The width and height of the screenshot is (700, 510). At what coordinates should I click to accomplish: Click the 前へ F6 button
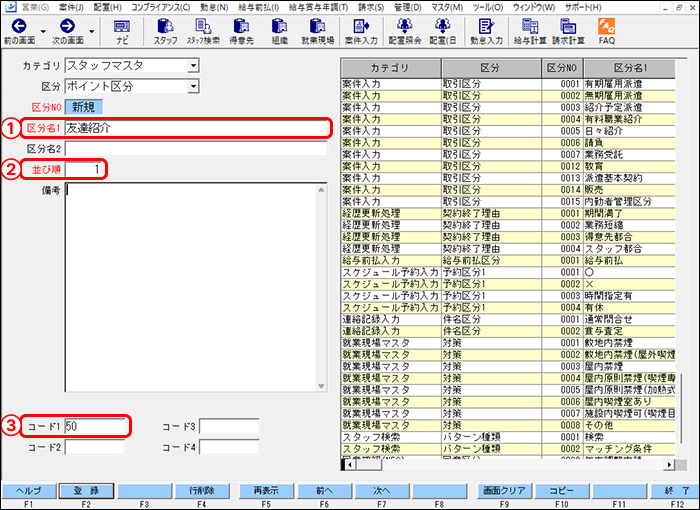coord(325,491)
